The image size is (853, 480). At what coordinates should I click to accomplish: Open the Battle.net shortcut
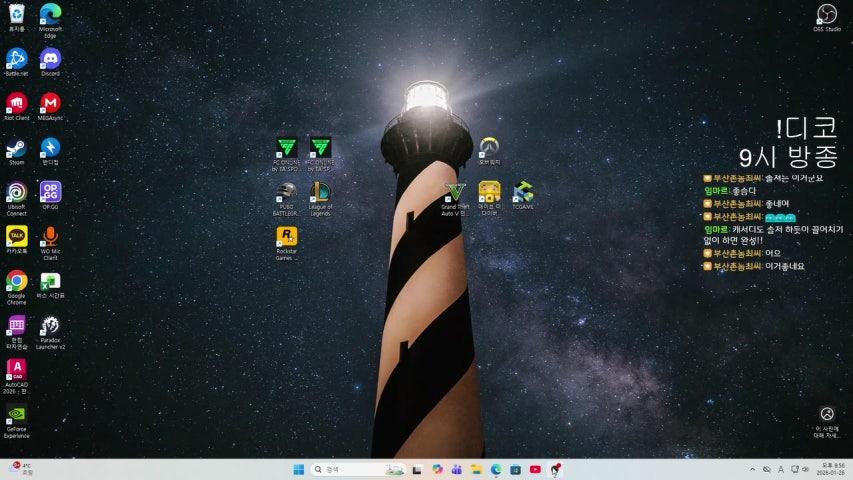coord(16,58)
